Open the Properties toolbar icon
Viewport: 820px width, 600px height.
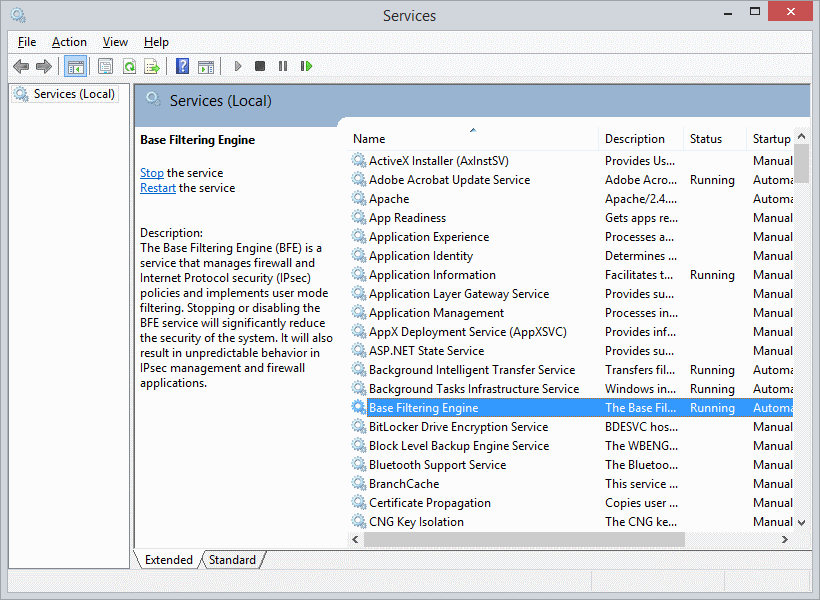click(x=106, y=66)
